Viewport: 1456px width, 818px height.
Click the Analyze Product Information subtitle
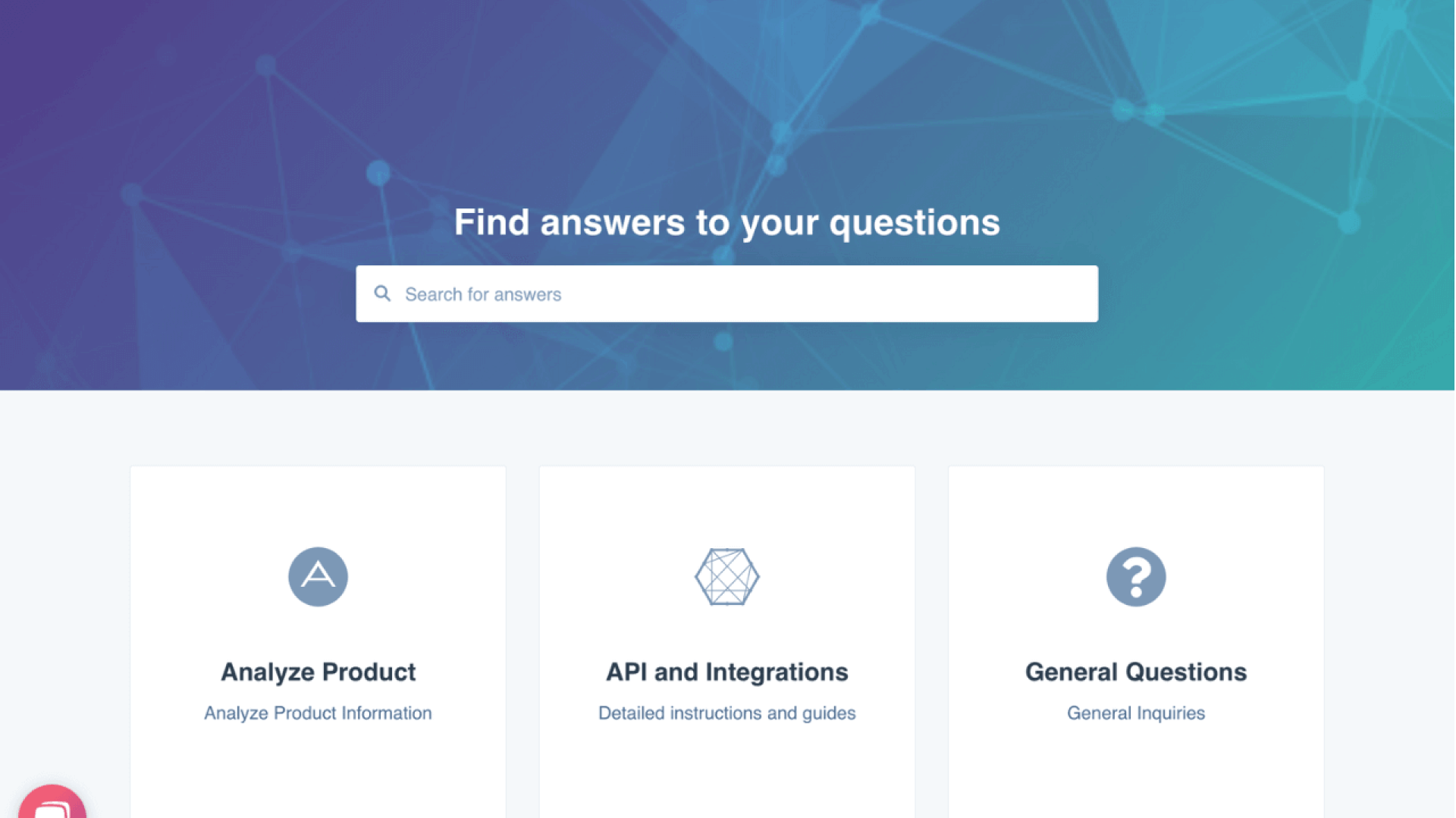[318, 713]
